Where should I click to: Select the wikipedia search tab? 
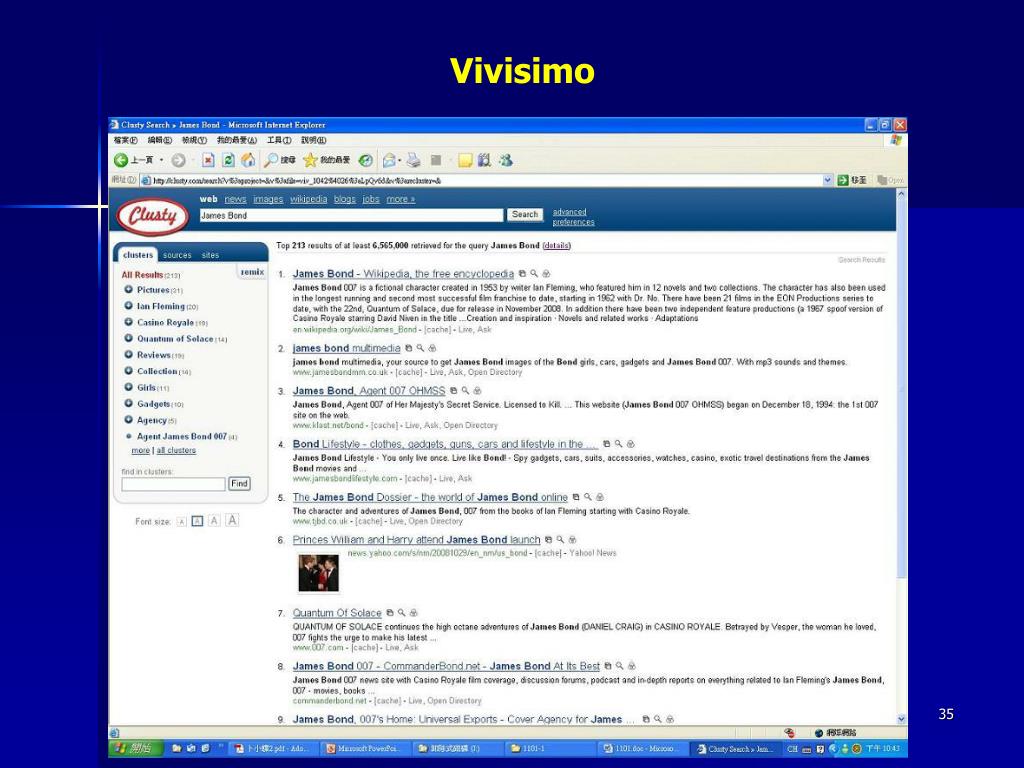[x=308, y=199]
